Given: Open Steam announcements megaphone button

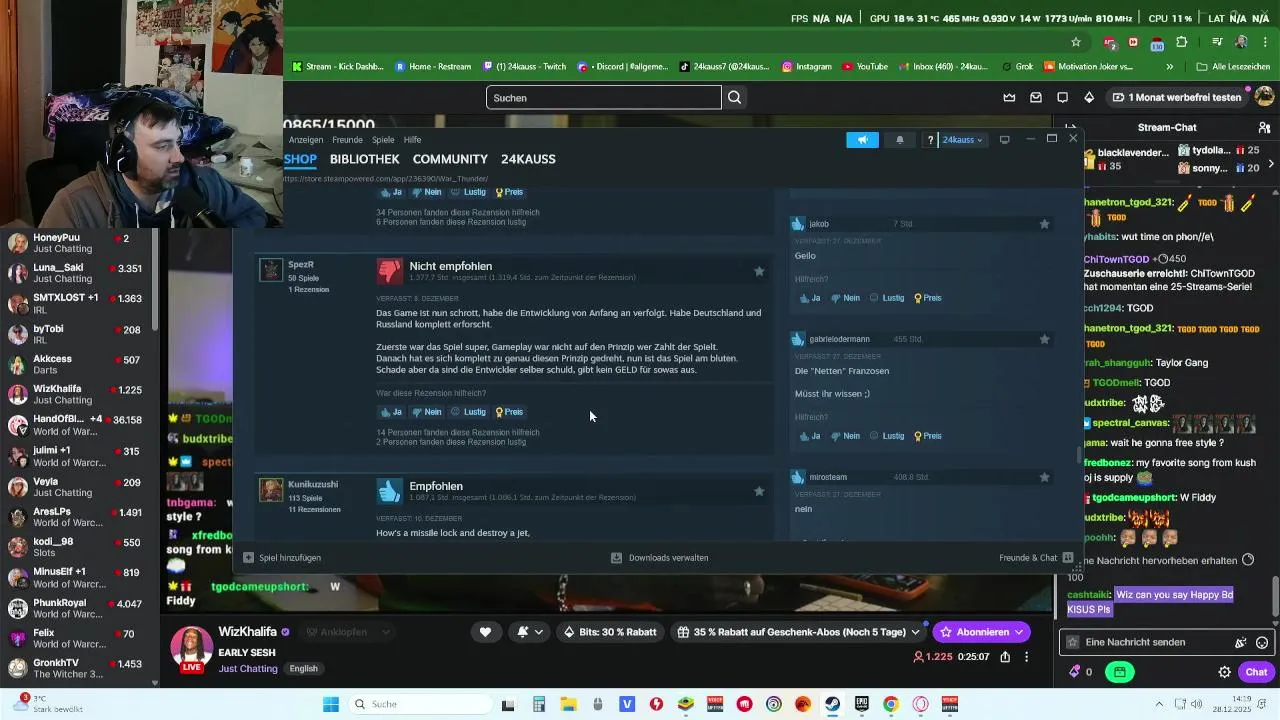Looking at the screenshot, I should [862, 140].
